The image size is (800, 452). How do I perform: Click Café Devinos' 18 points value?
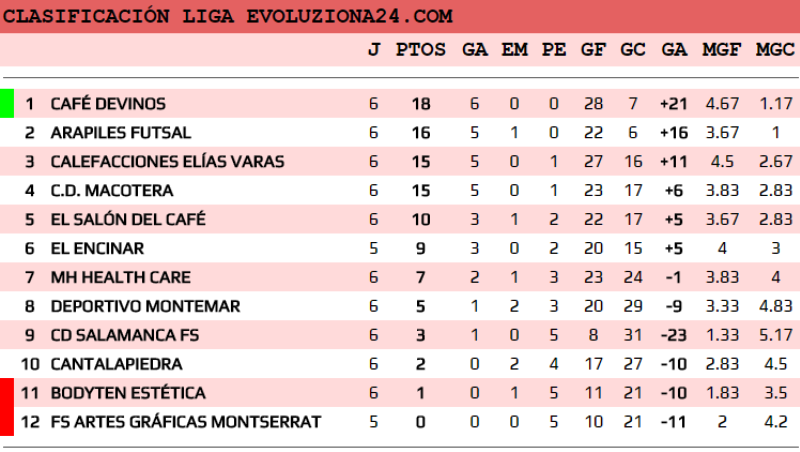[x=421, y=104]
